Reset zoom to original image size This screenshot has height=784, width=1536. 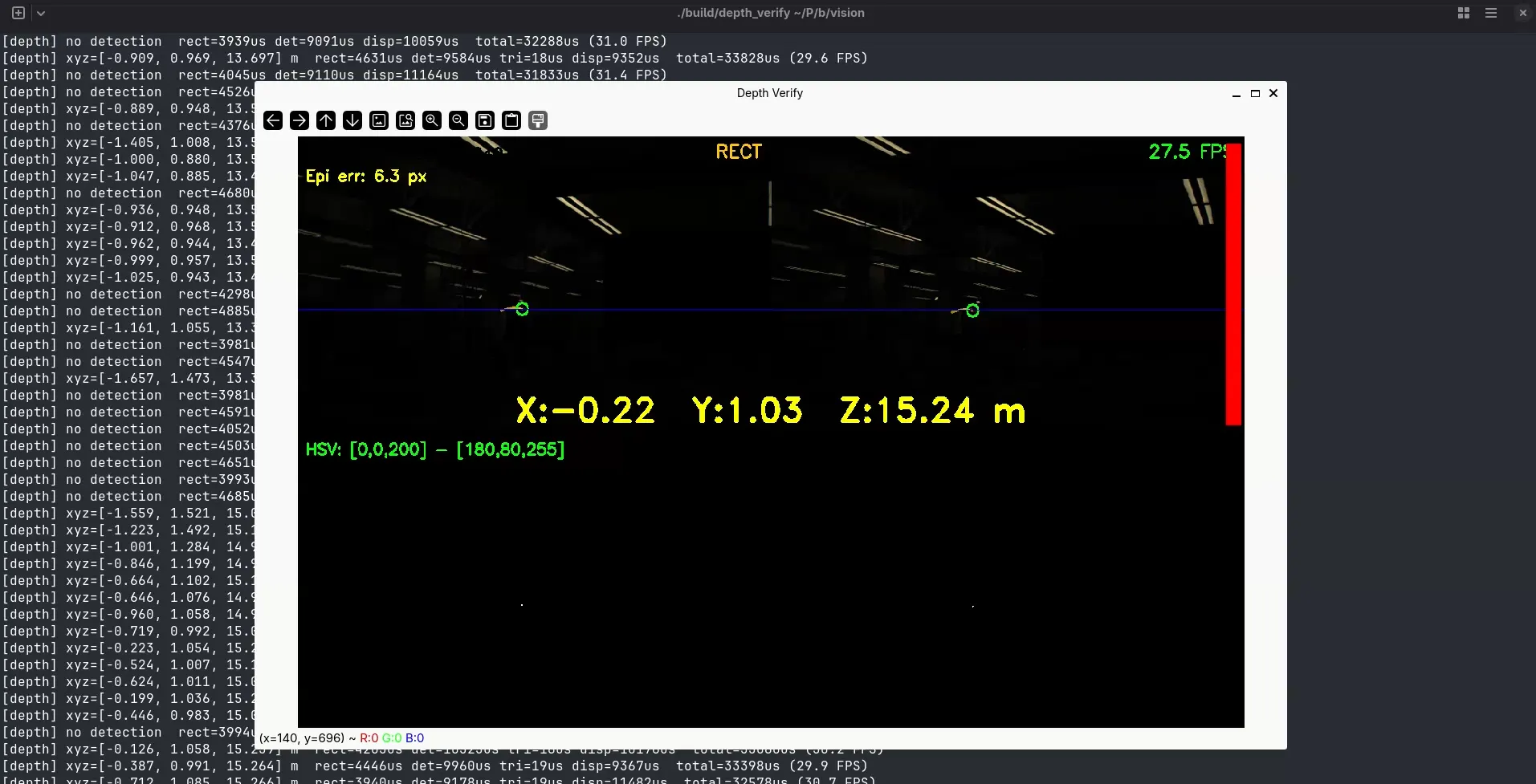pyautogui.click(x=379, y=120)
